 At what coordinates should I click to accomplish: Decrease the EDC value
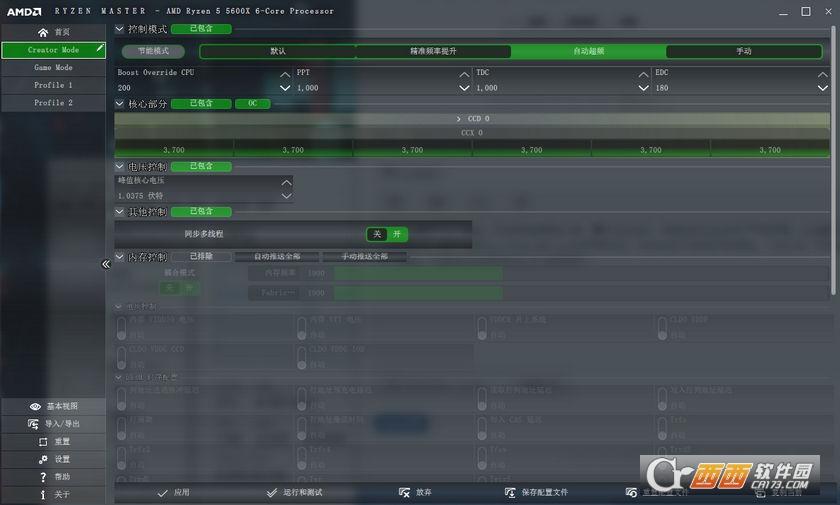822,88
